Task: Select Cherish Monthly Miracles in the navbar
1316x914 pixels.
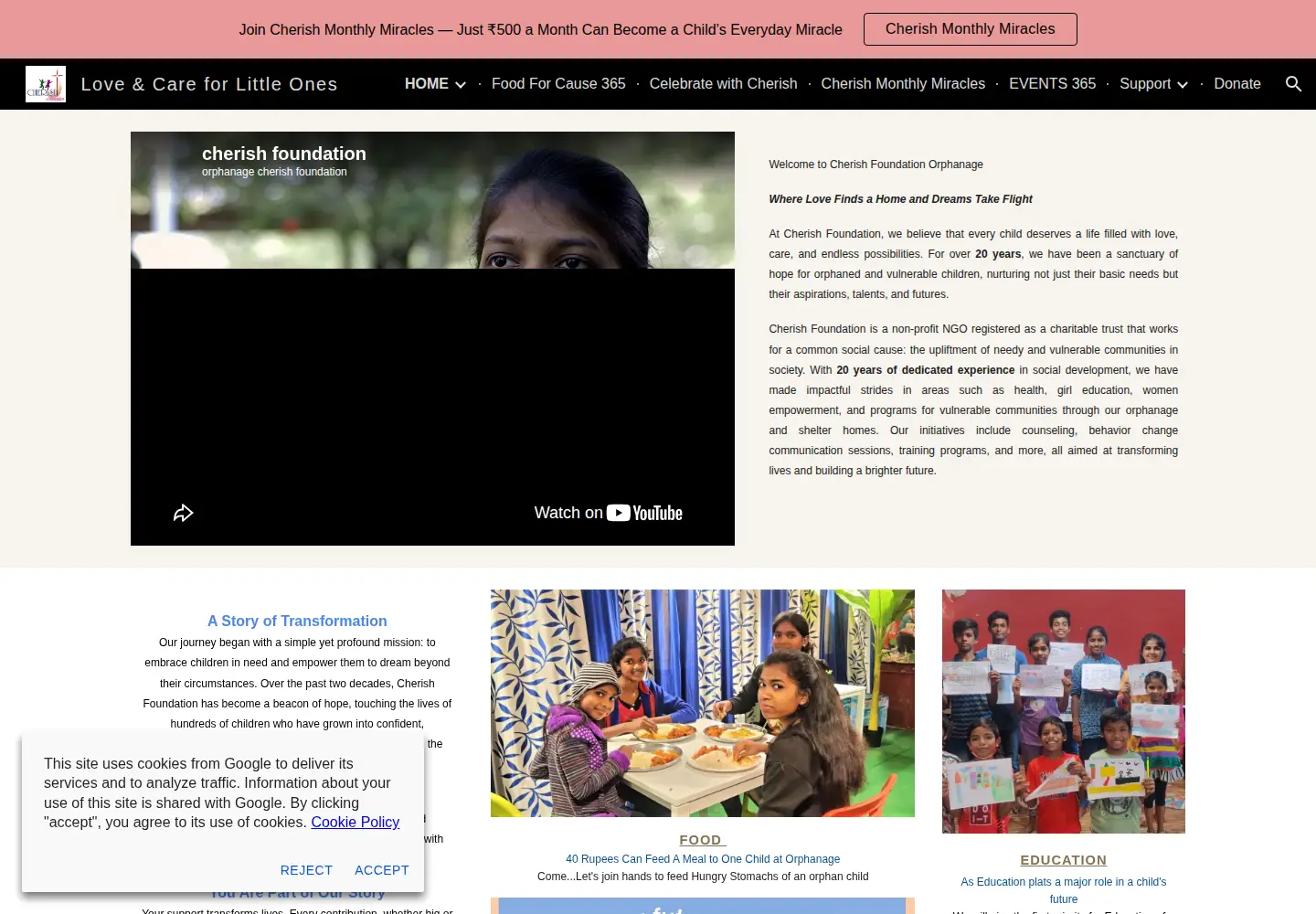Action: (x=903, y=84)
